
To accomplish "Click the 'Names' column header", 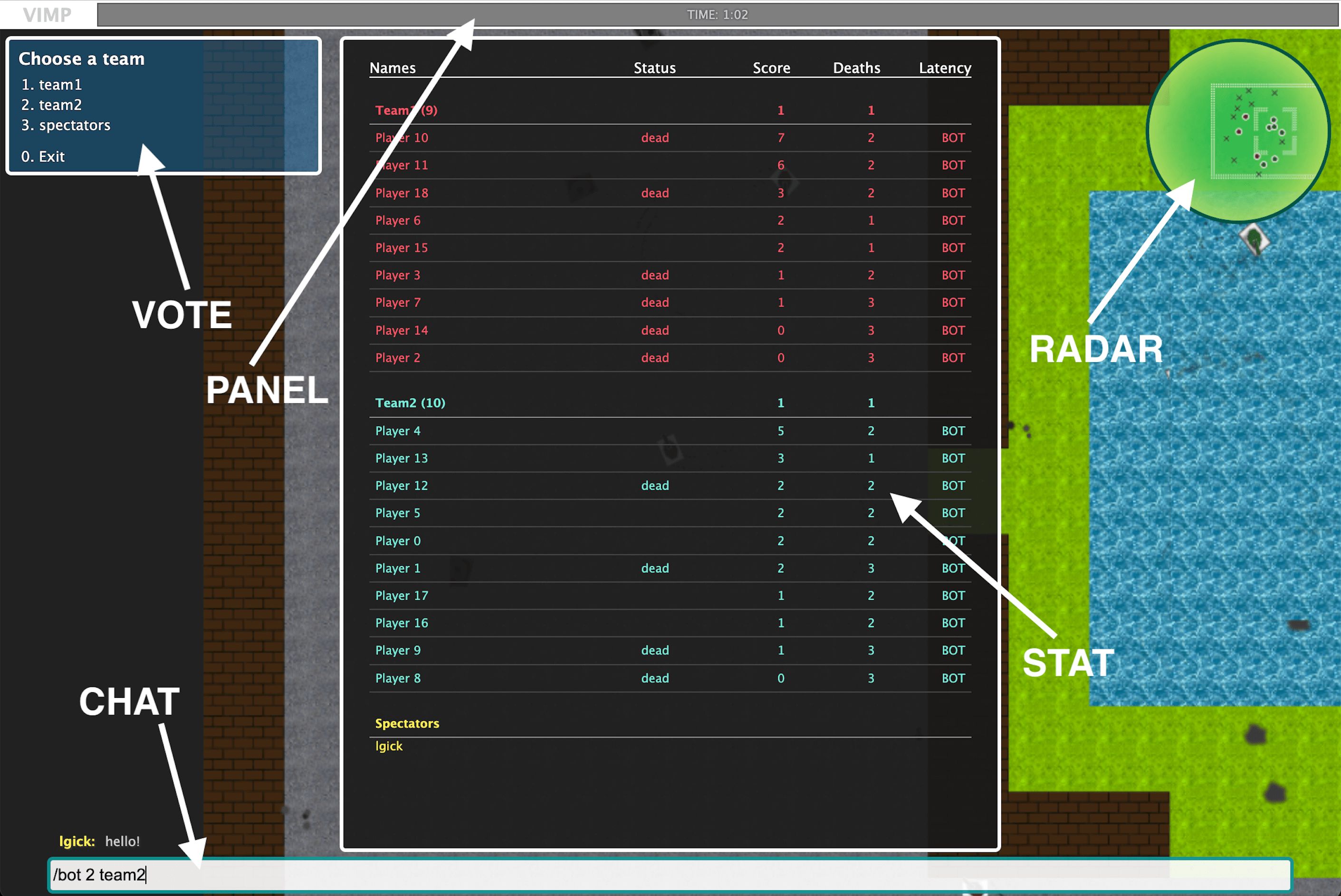I will pos(393,68).
